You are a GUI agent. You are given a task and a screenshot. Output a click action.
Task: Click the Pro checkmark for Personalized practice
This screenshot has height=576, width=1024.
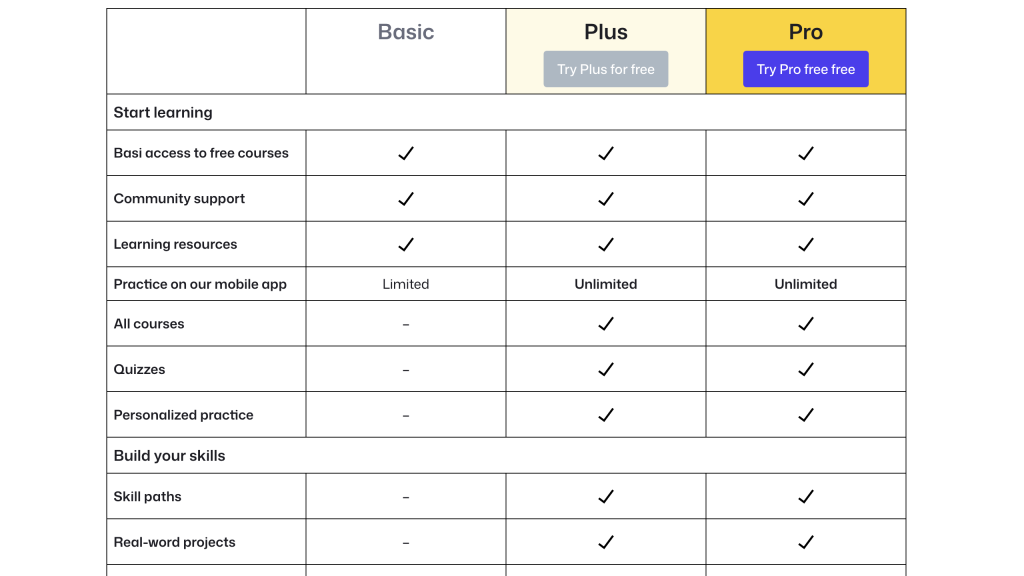point(805,414)
